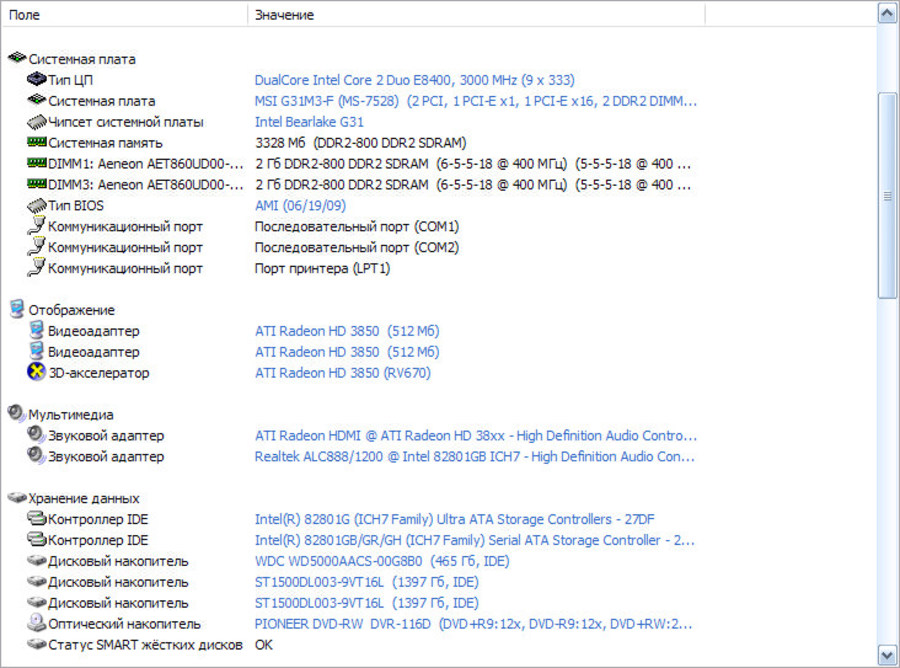Click the scrollbar down arrow
The image size is (900, 668).
pyautogui.click(x=887, y=655)
